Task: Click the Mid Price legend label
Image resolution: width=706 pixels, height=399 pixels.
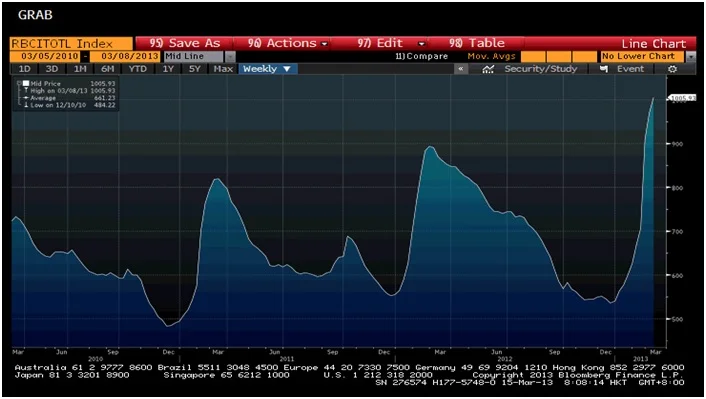Action: click(x=45, y=83)
